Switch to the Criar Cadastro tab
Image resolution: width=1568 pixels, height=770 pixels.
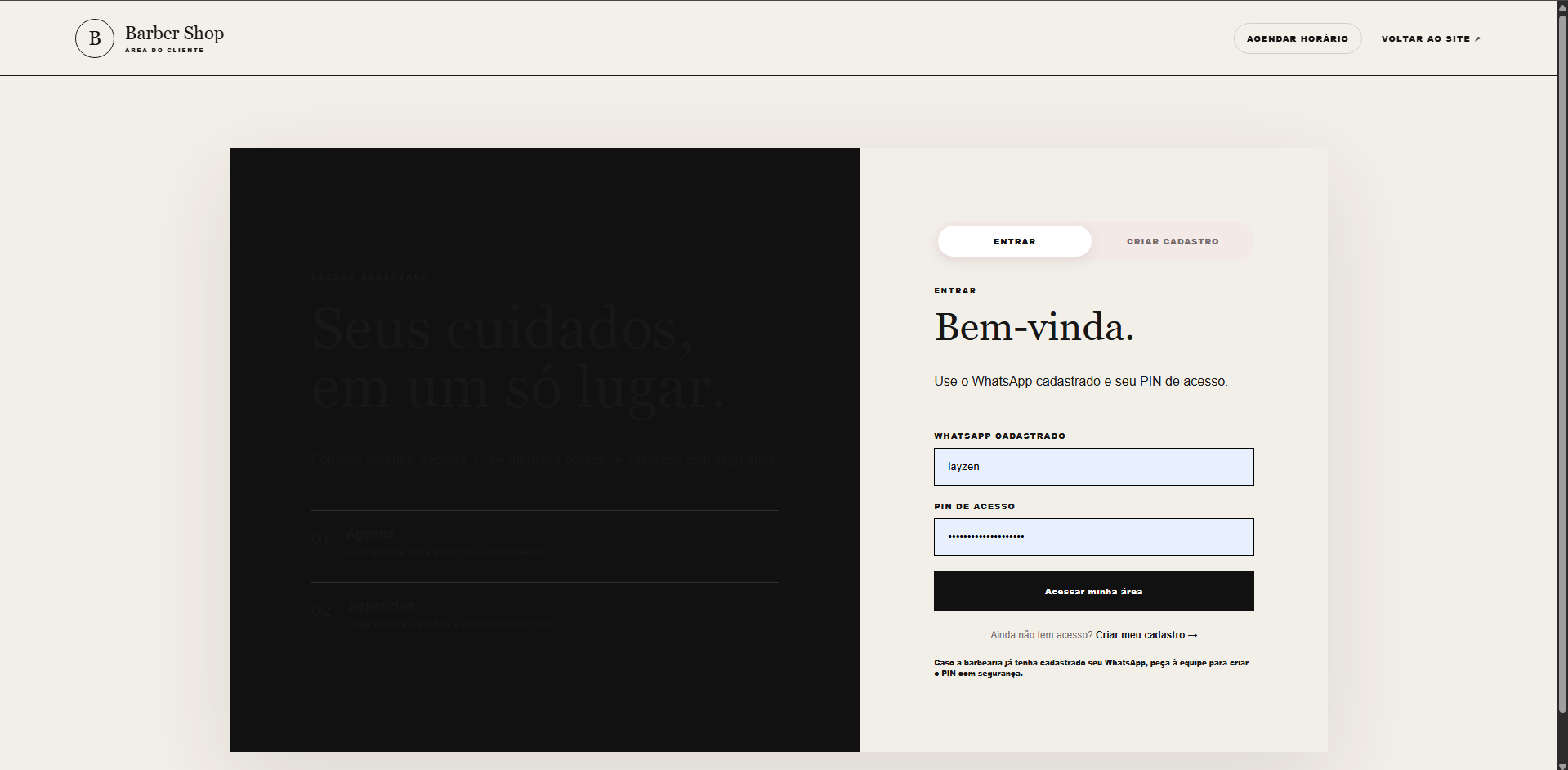(x=1173, y=241)
